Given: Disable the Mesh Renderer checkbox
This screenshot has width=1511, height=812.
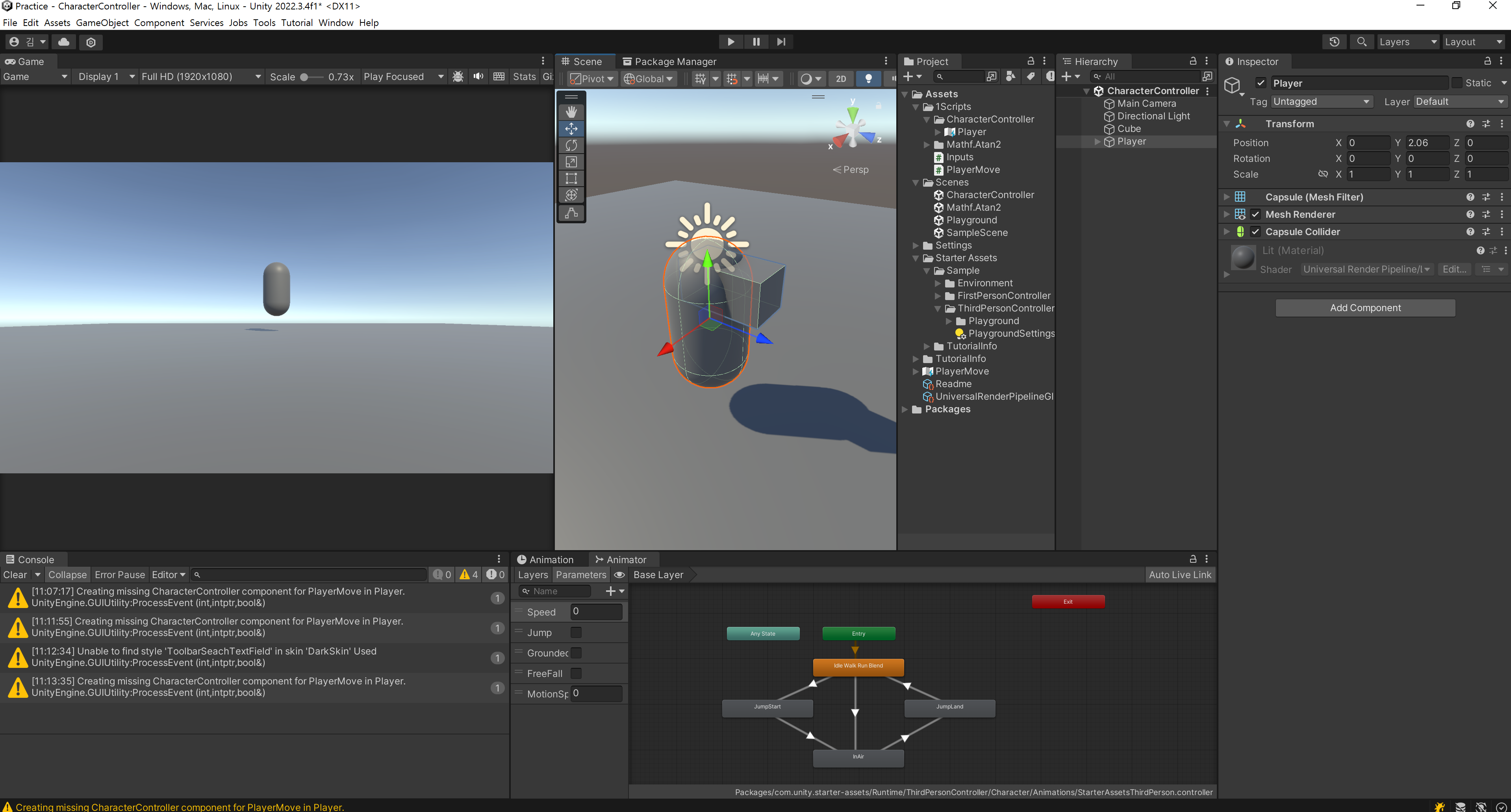Looking at the screenshot, I should point(1255,214).
